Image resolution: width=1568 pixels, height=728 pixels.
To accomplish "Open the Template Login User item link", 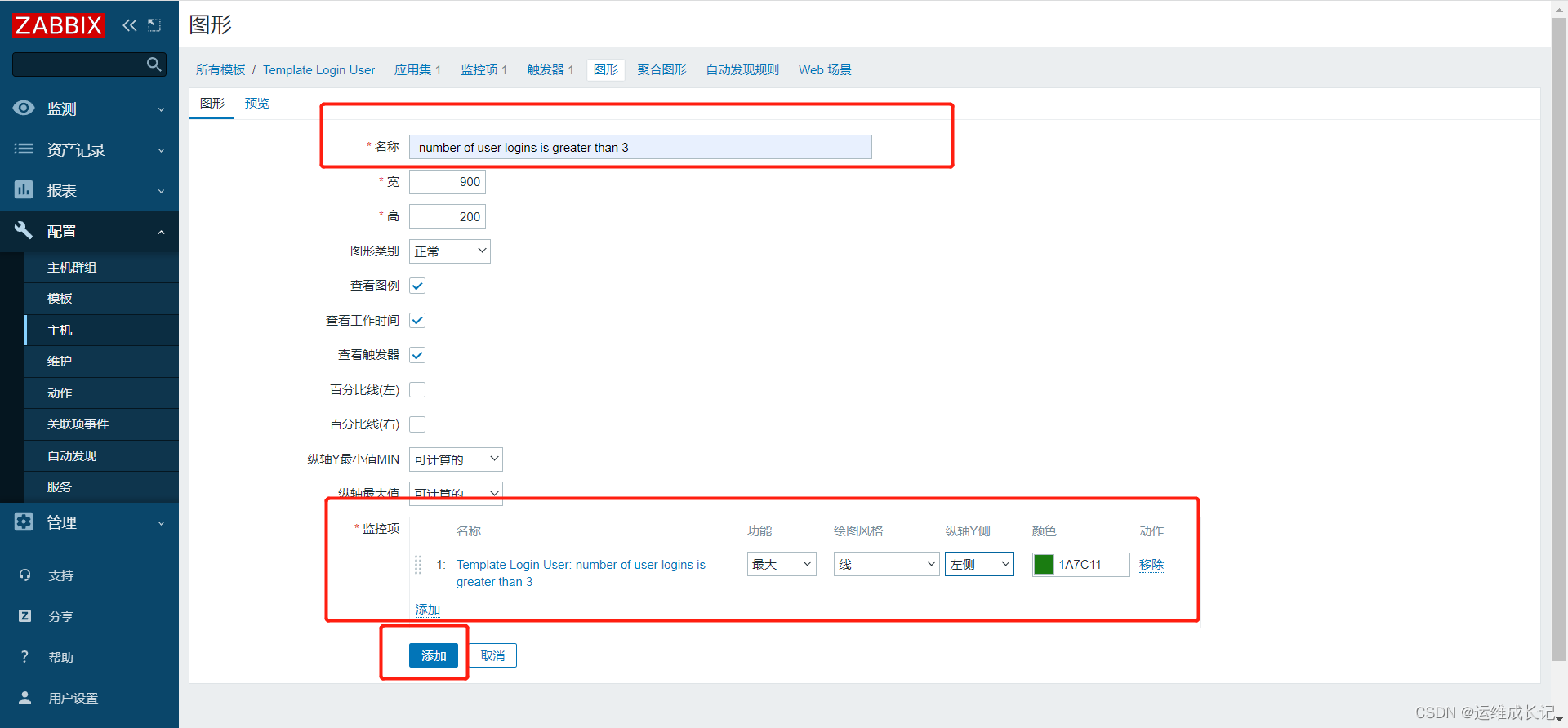I will click(x=581, y=573).
